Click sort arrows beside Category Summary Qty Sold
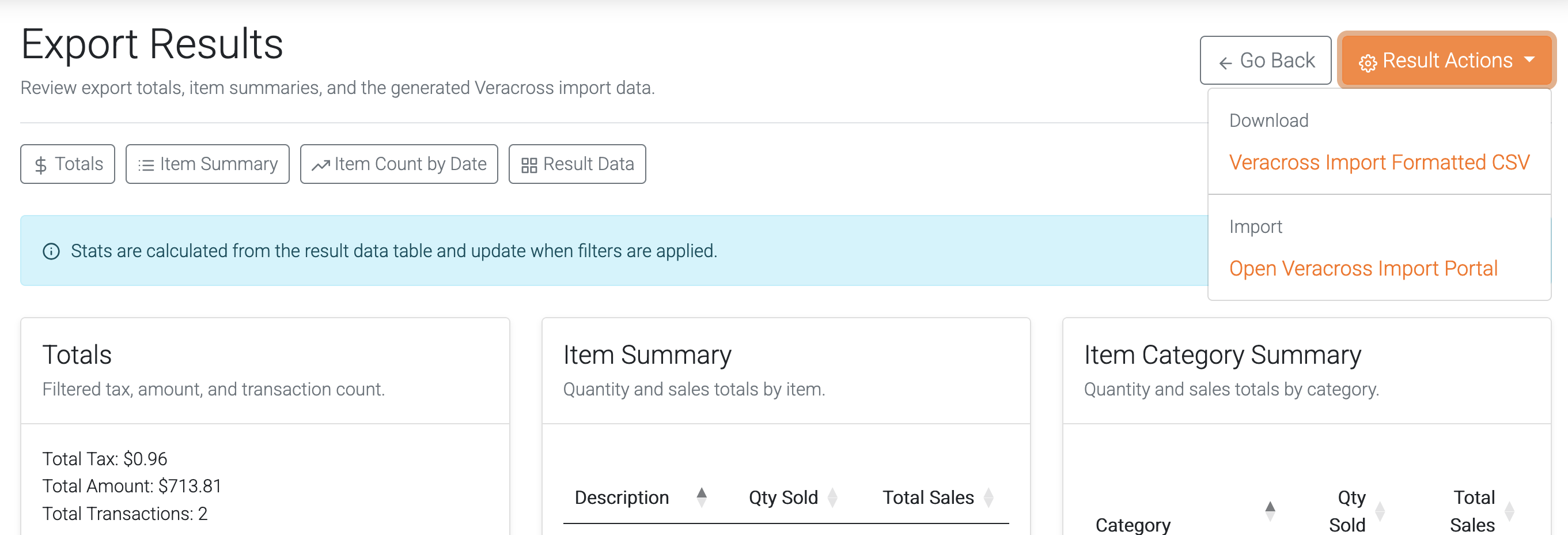 click(x=1380, y=511)
